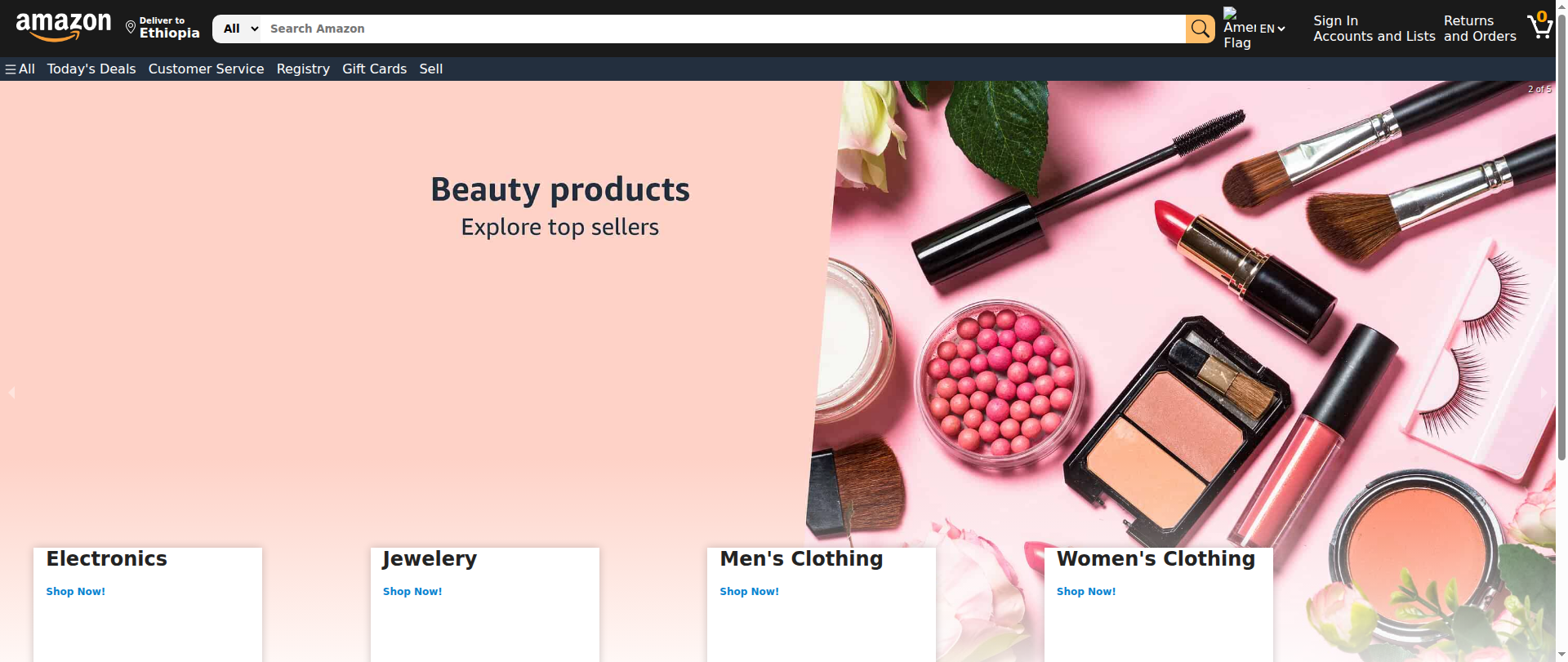The image size is (1568, 662).
Task: Click the Deliver to Ethiopia location pin
Action: coord(131,28)
